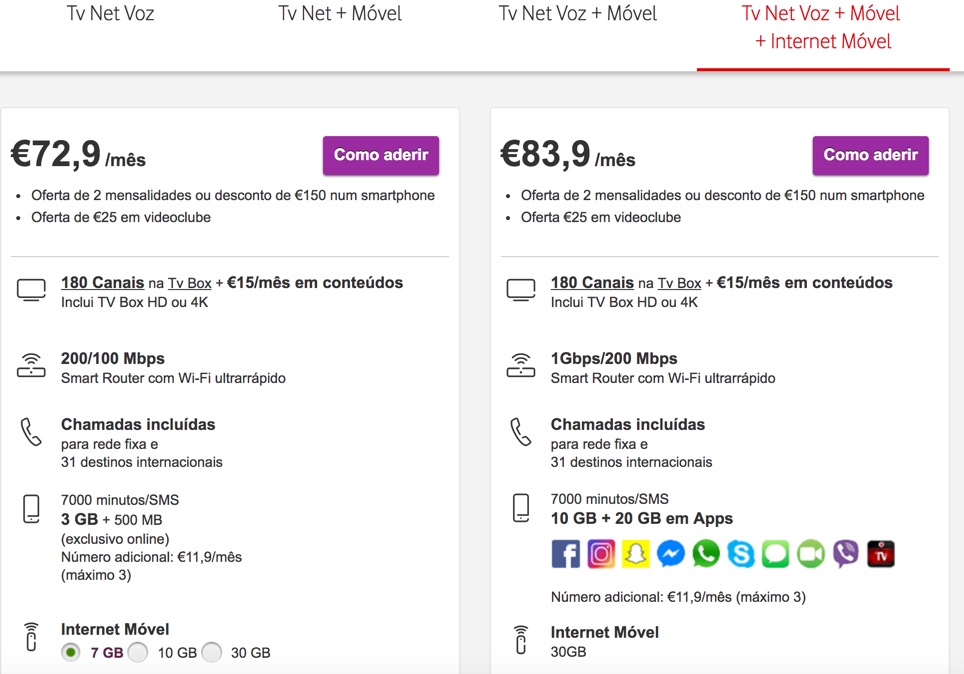Click the Skype app icon

(x=741, y=554)
